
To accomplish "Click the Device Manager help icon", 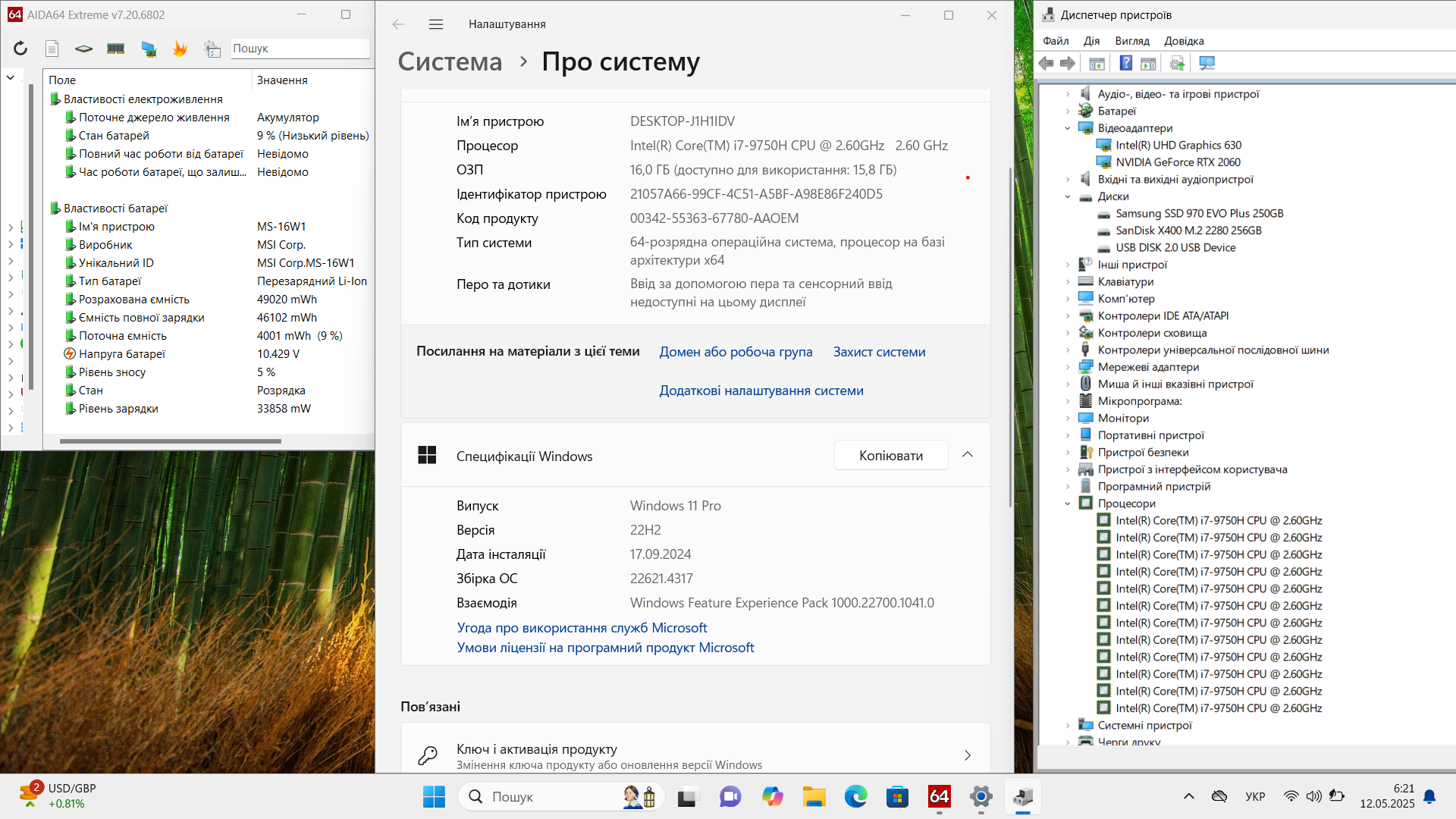I will (1126, 64).
